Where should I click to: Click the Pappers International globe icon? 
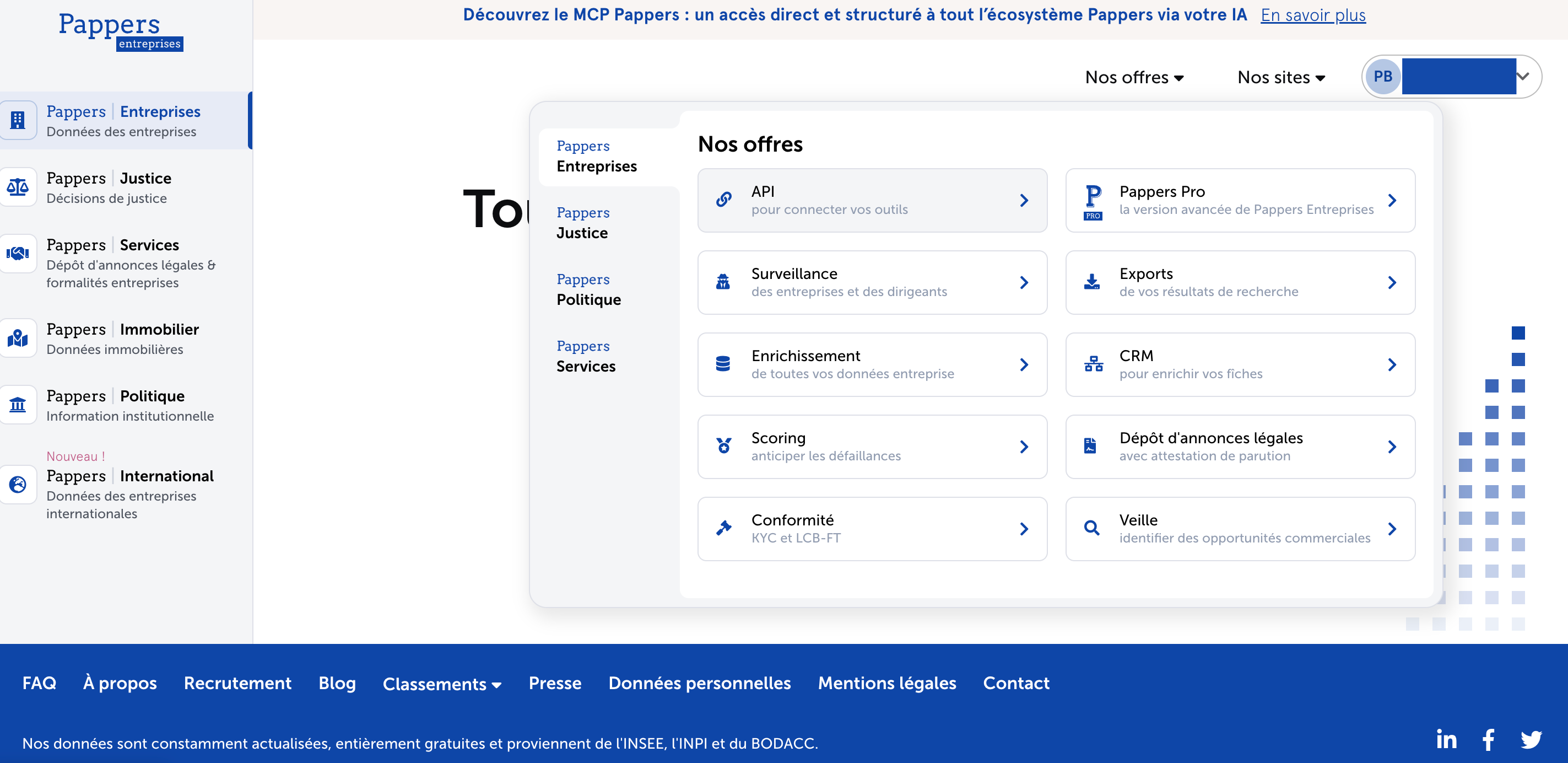[18, 485]
